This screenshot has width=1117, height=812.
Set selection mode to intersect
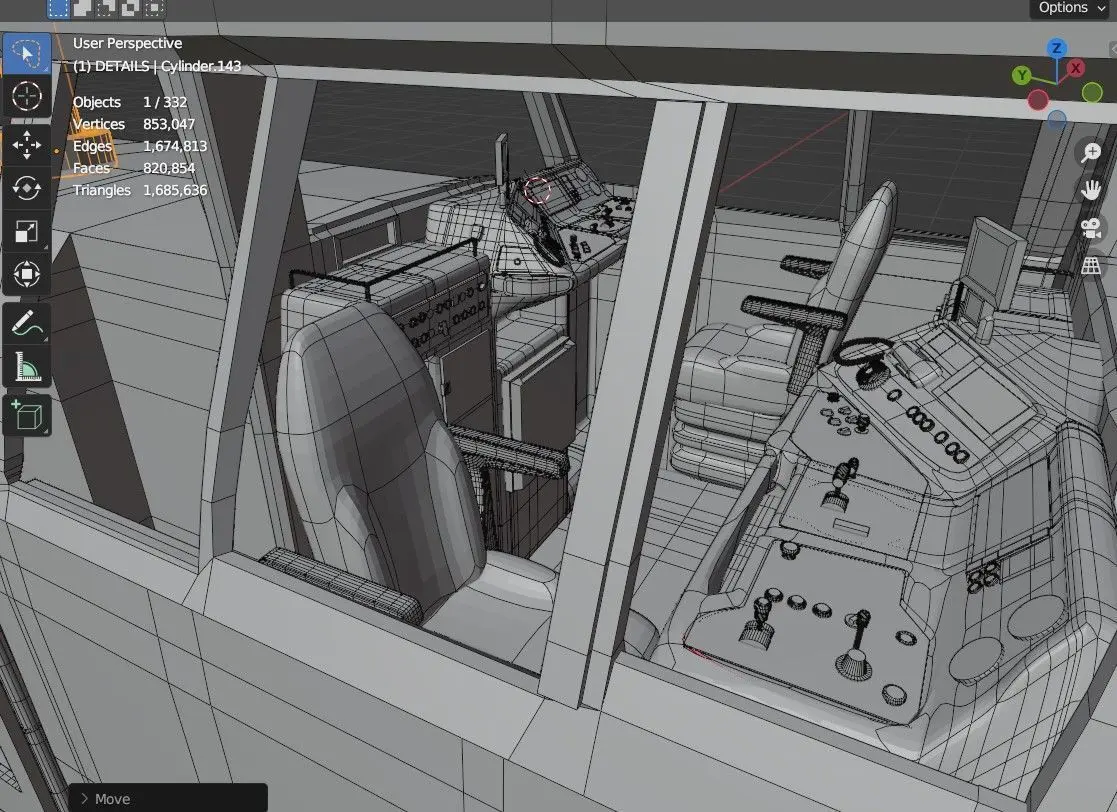[x=153, y=8]
